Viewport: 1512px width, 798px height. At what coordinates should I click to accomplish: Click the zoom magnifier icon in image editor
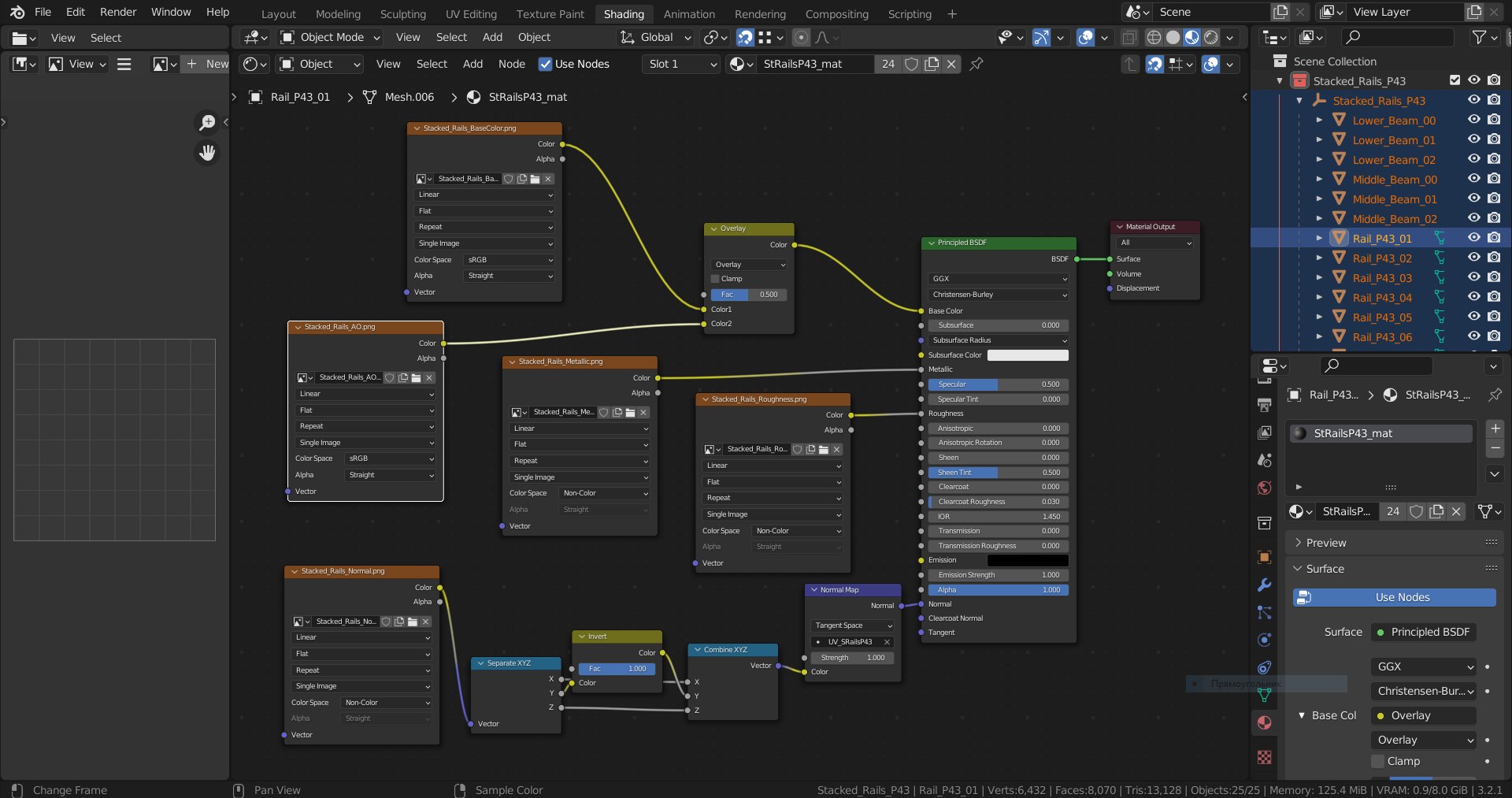207,122
